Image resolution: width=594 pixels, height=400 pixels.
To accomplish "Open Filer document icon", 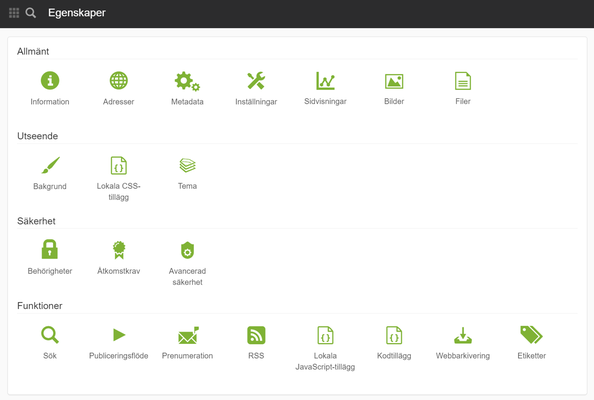I will pyautogui.click(x=463, y=81).
